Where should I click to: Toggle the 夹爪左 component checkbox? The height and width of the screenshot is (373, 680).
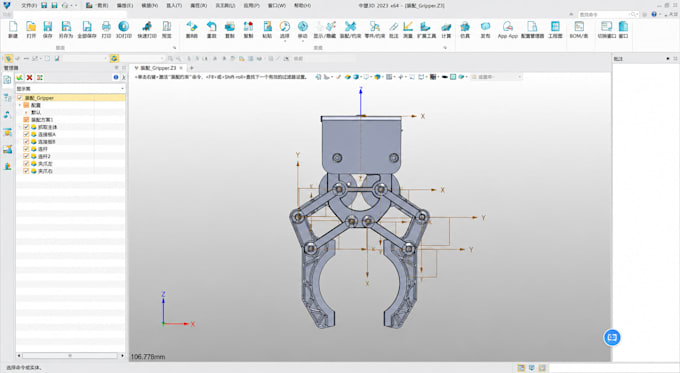pos(26,164)
